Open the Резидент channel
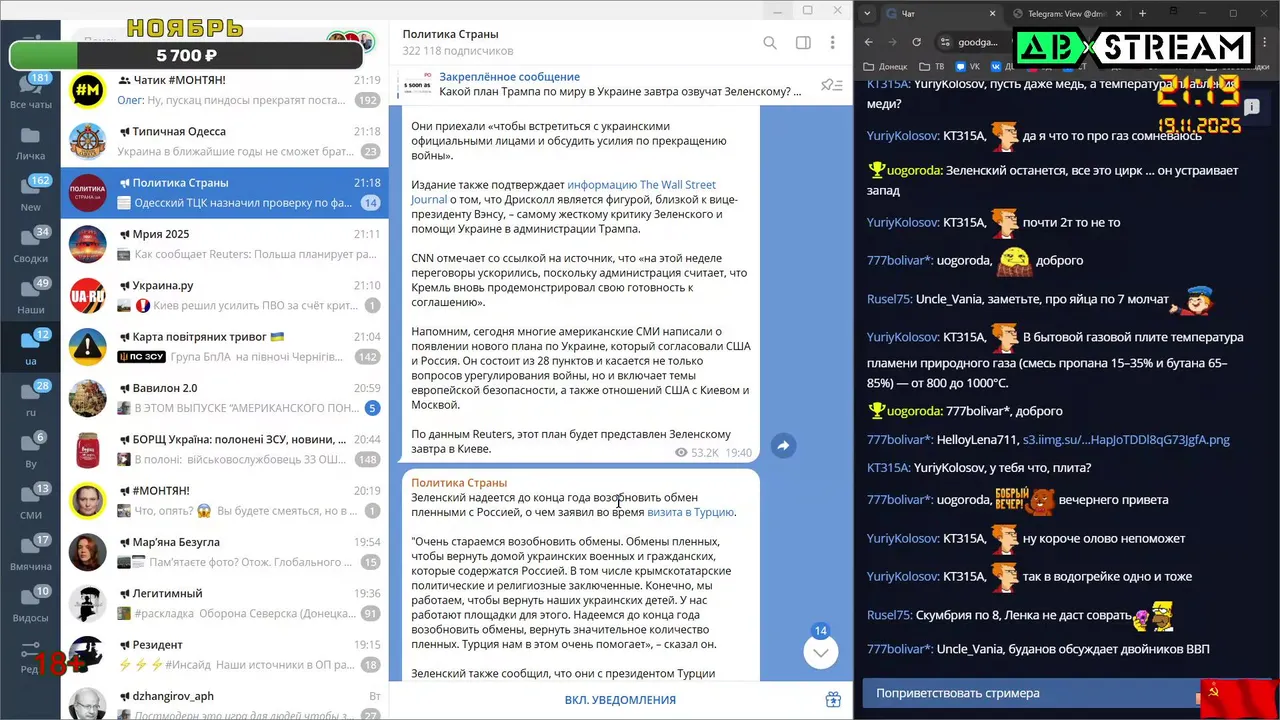The image size is (1280, 720). point(224,655)
